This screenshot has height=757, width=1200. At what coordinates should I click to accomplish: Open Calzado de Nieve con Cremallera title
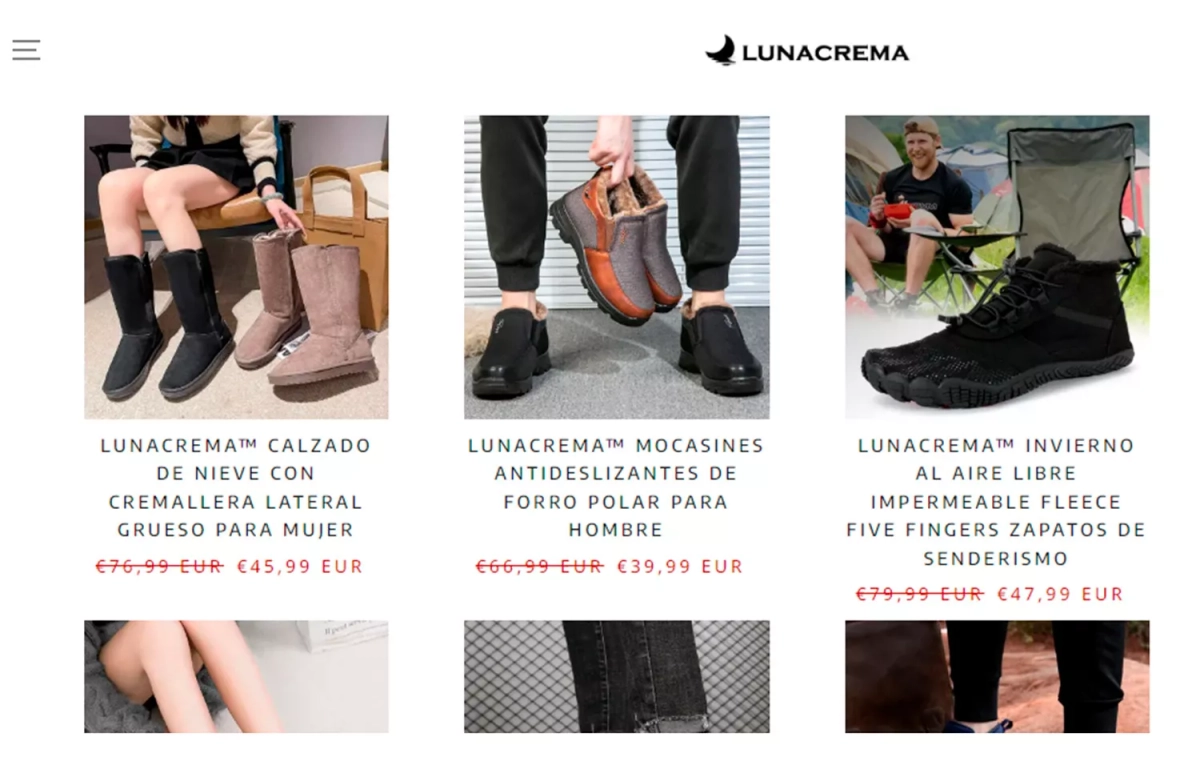(236, 488)
